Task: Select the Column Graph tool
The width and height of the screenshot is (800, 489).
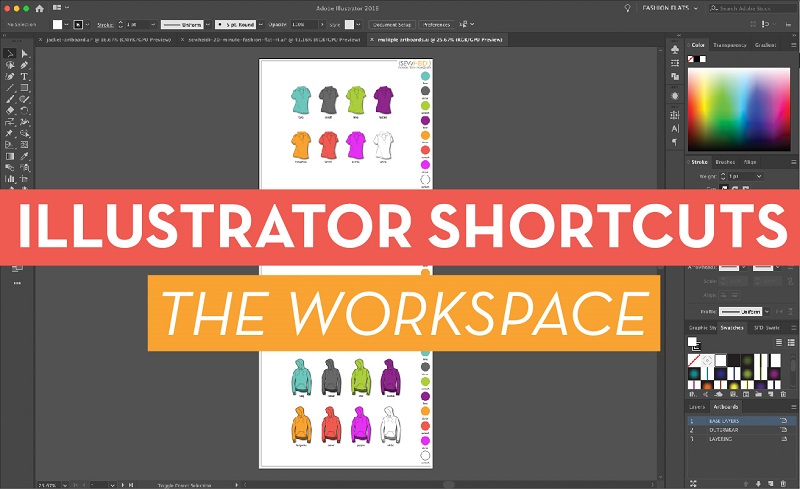Action: point(10,179)
